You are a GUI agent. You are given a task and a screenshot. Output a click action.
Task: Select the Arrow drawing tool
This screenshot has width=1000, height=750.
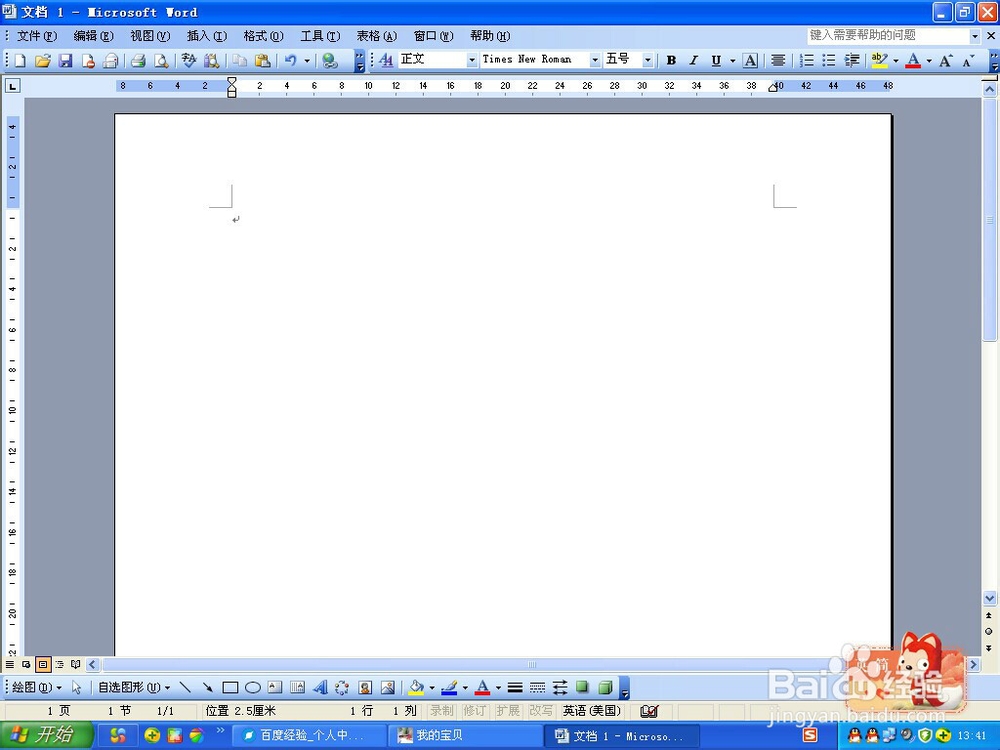tap(207, 687)
